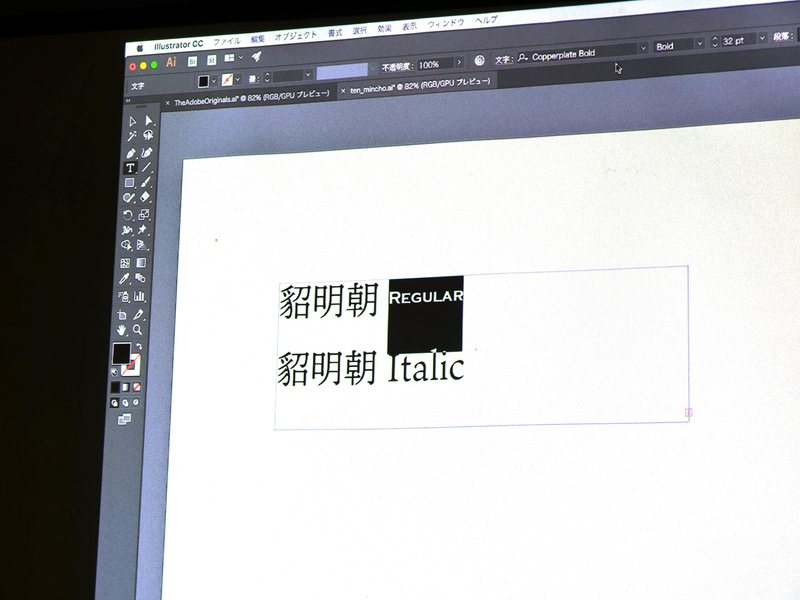Open the ウィンドウ menu
Viewport: 800px width, 600px height.
(446, 23)
